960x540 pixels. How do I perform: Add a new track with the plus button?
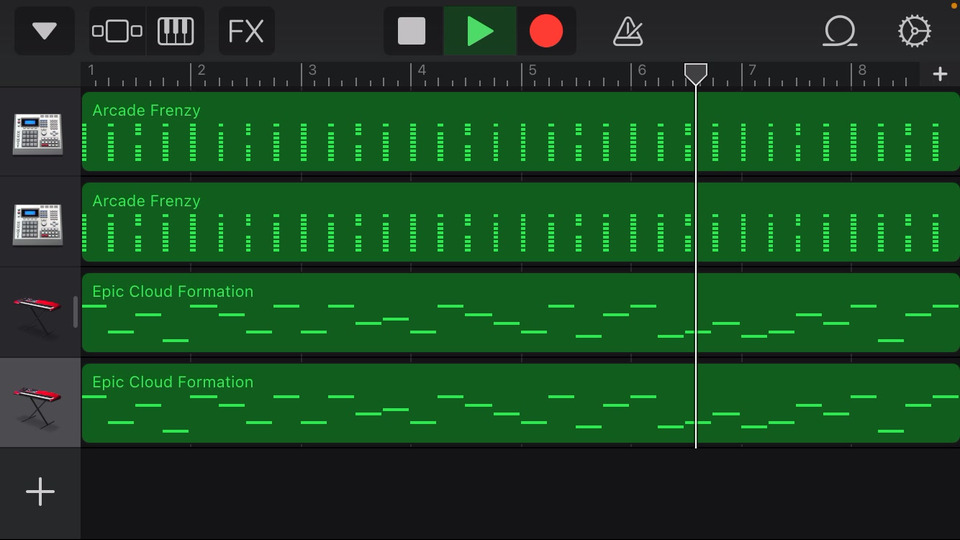click(40, 492)
